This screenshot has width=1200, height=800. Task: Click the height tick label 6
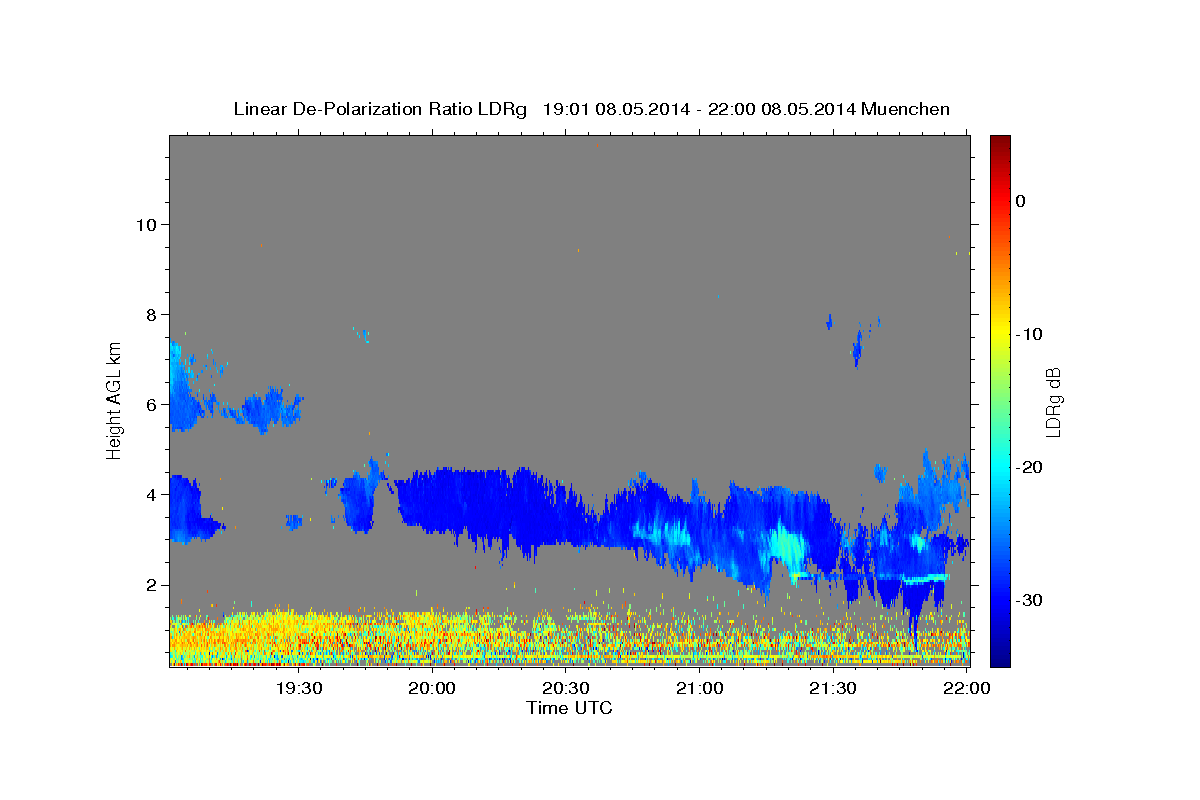tap(151, 404)
